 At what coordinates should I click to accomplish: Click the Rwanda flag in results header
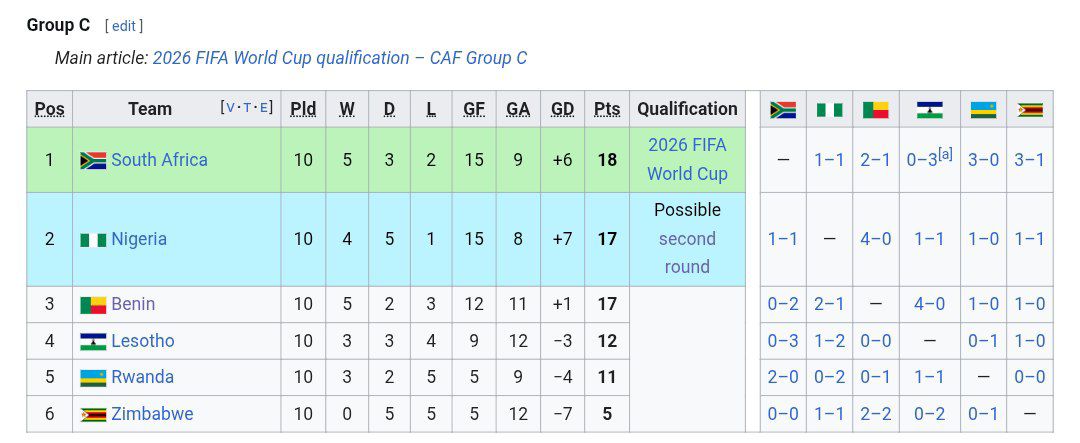tap(983, 110)
